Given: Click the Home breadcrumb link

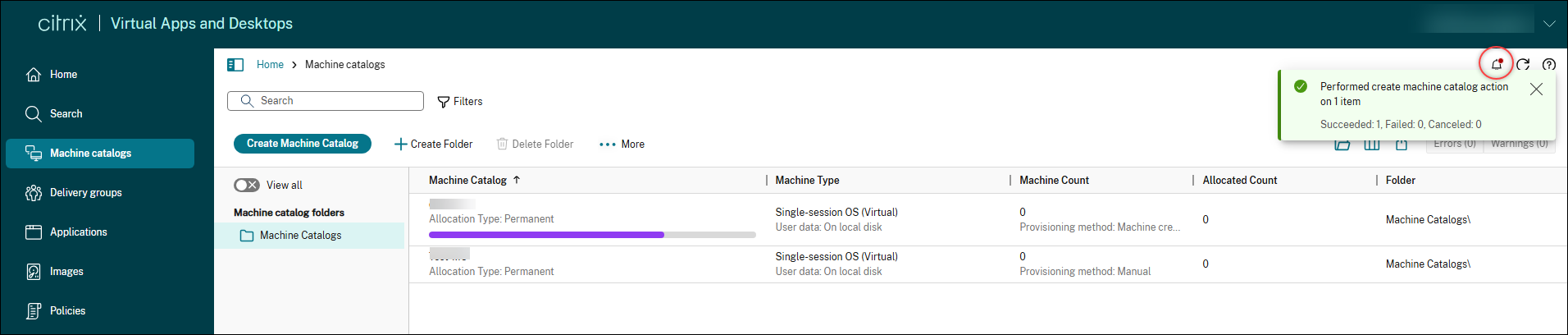Looking at the screenshot, I should [x=270, y=65].
